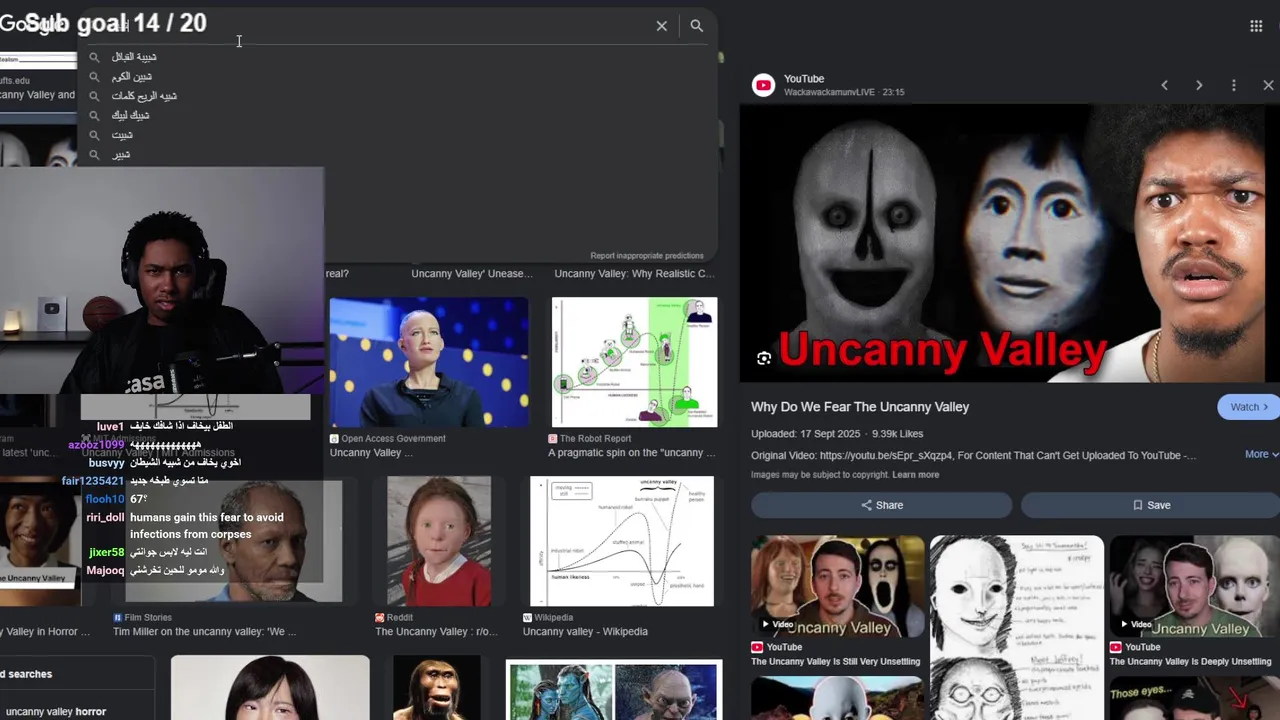1280x720 pixels.
Task: Click The Robot Report source label
Action: click(595, 439)
